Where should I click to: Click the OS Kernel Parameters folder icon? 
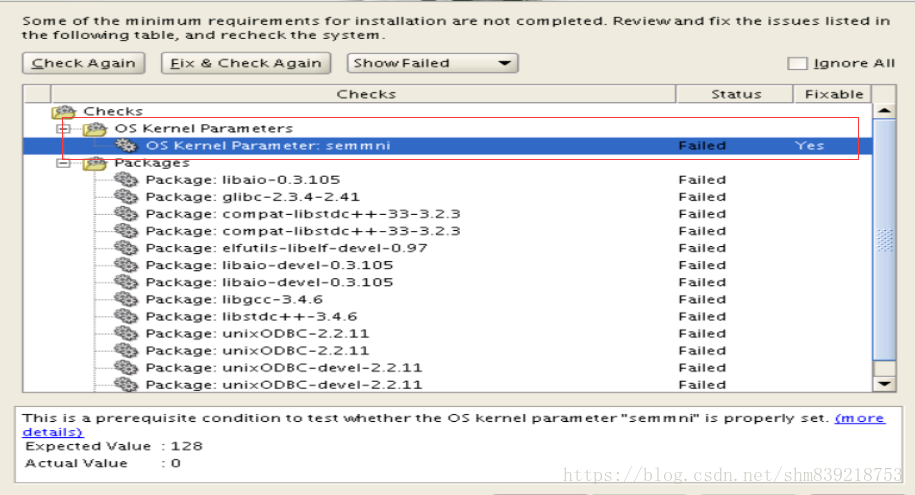96,129
